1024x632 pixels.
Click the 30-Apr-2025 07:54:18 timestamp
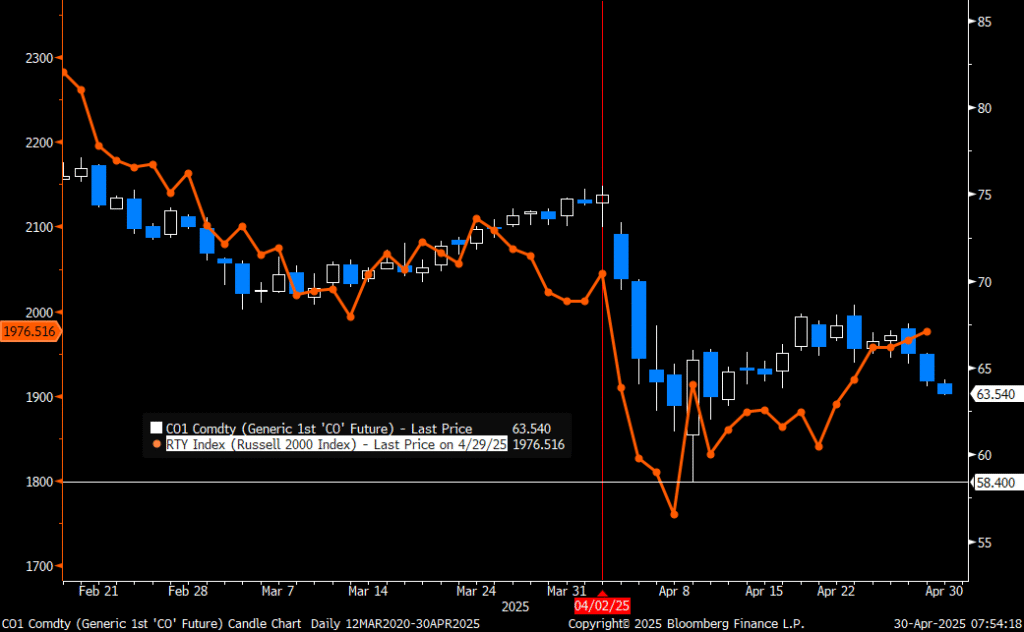click(958, 624)
